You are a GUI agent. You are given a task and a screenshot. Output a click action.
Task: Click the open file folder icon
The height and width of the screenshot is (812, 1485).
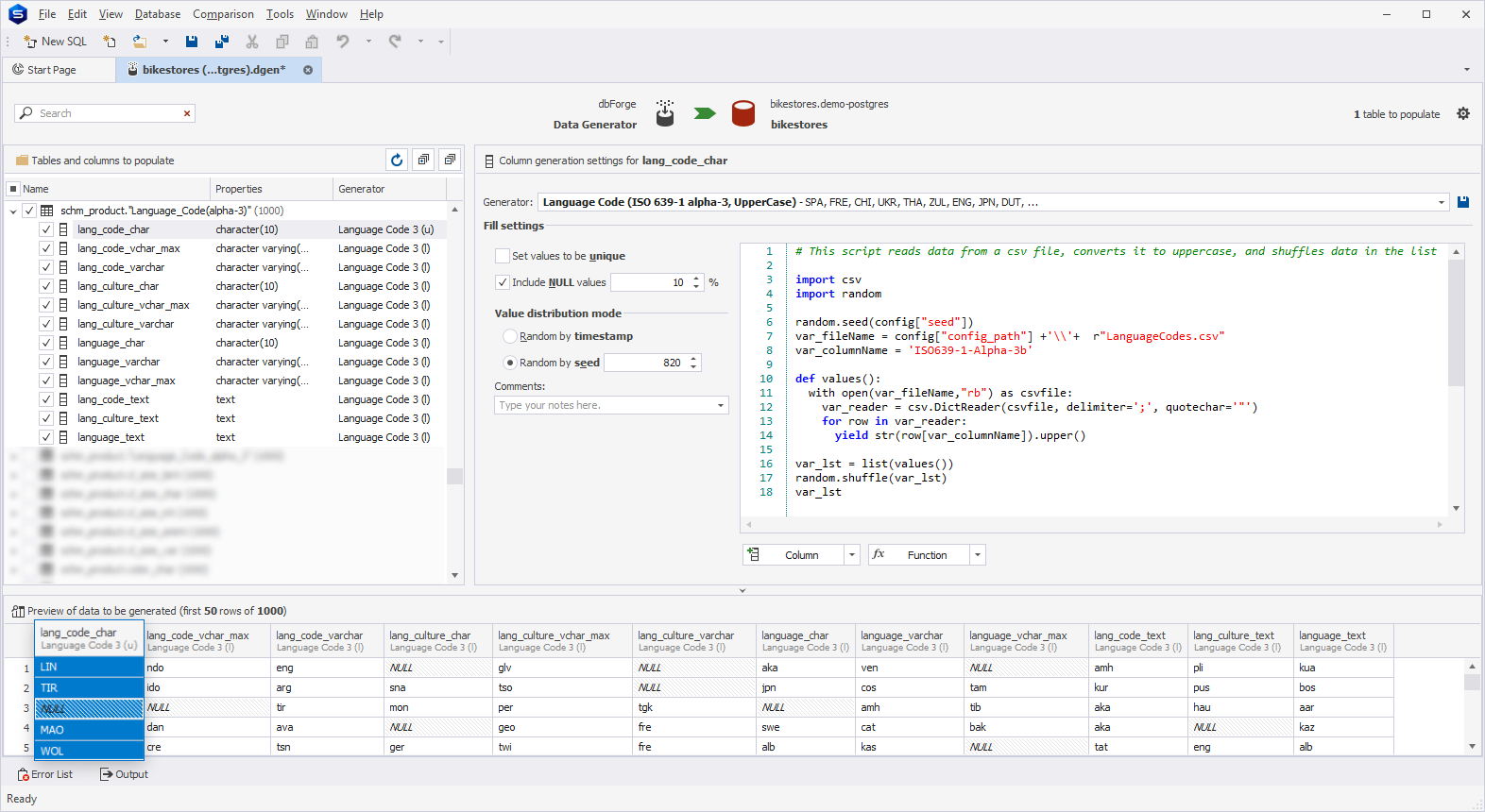(x=140, y=42)
